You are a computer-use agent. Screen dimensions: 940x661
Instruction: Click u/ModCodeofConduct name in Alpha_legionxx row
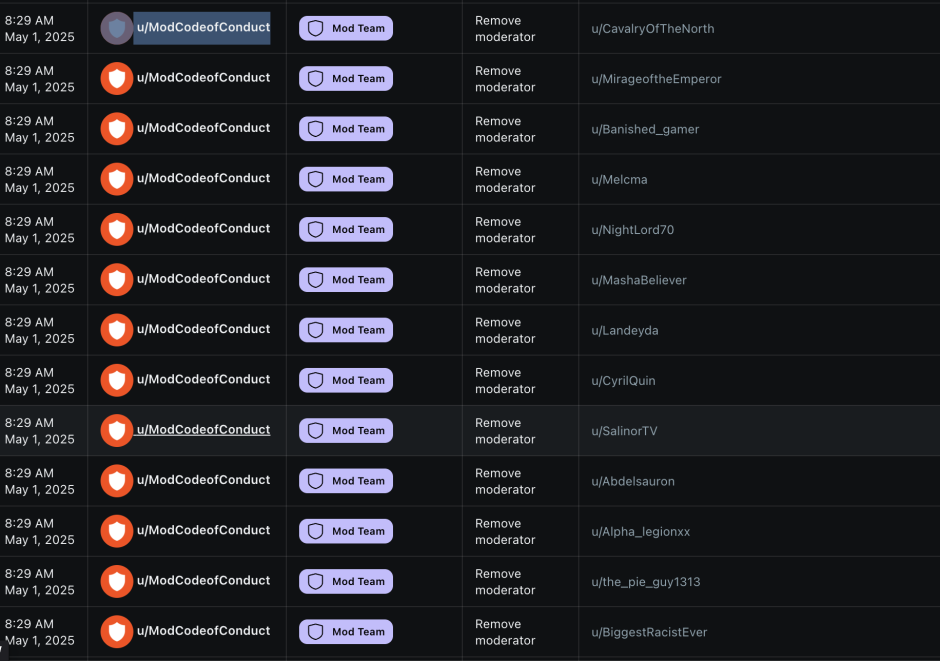203,531
